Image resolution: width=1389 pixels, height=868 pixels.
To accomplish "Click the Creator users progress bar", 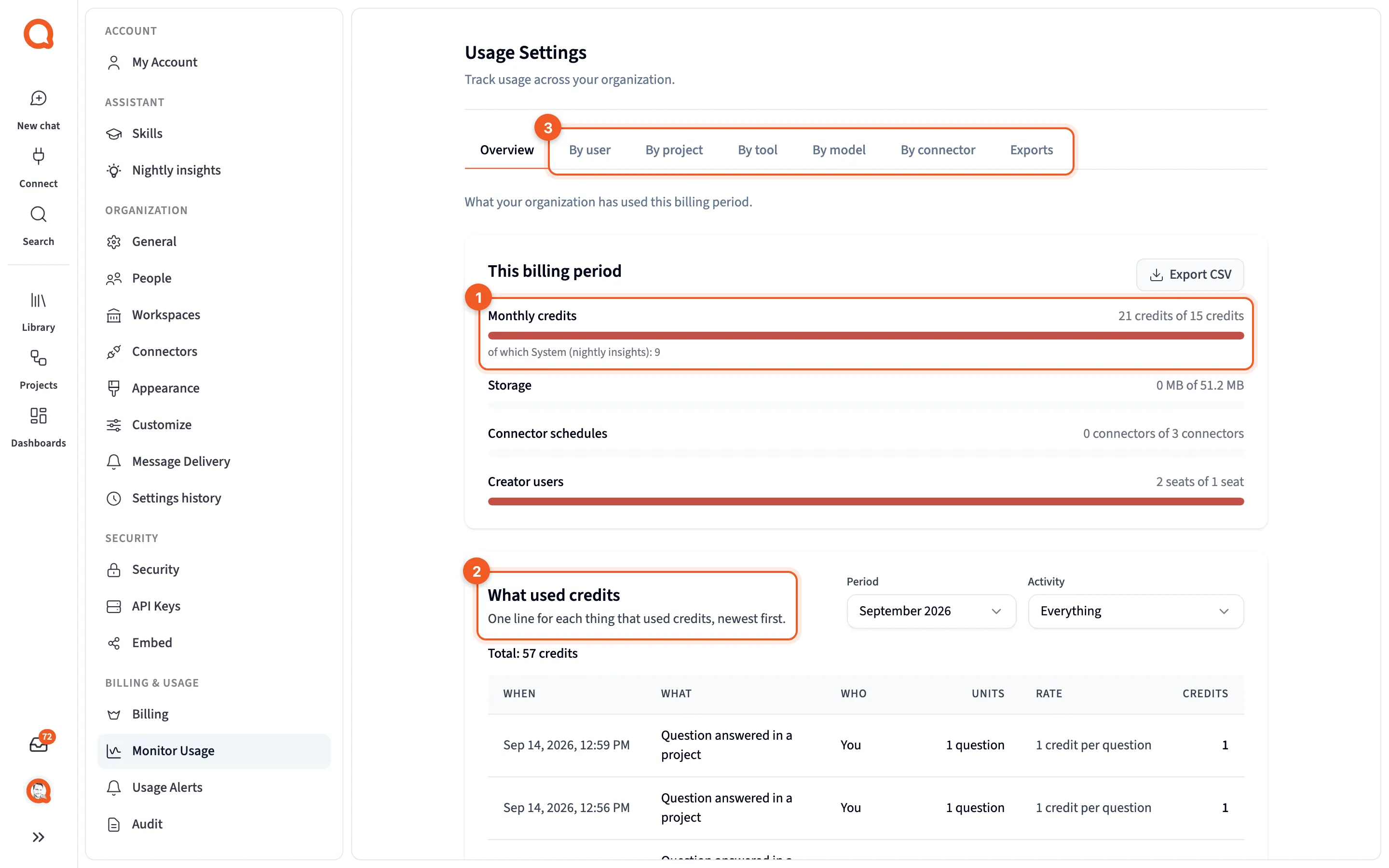I will (866, 501).
